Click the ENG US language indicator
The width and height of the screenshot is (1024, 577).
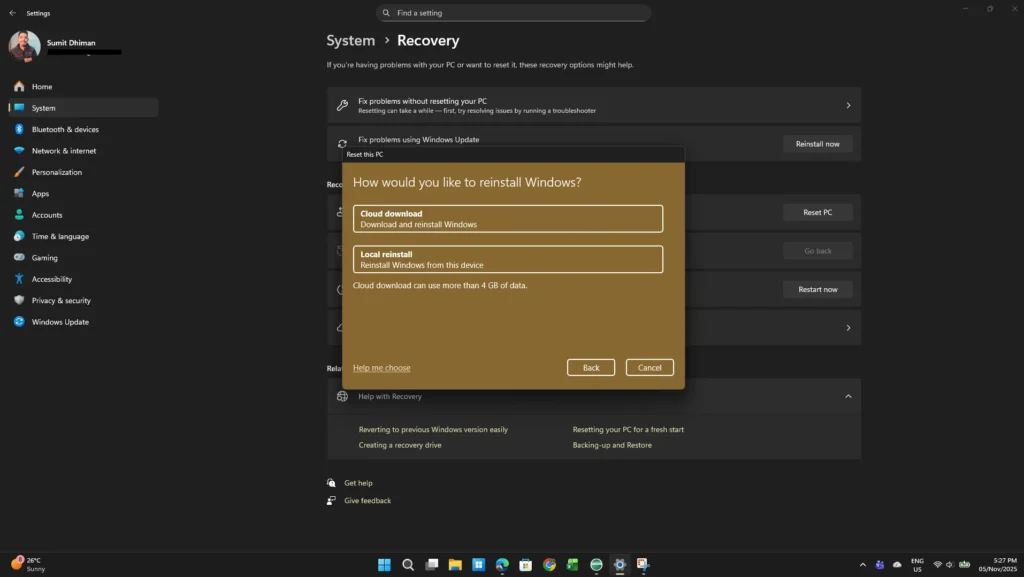click(x=917, y=565)
